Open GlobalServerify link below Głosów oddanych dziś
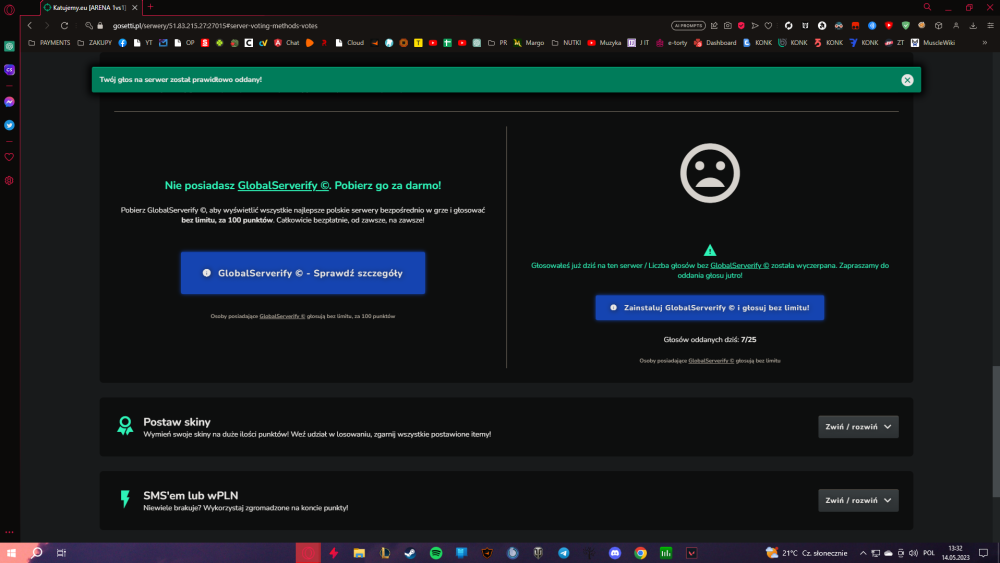The width and height of the screenshot is (1000, 563). pos(711,361)
